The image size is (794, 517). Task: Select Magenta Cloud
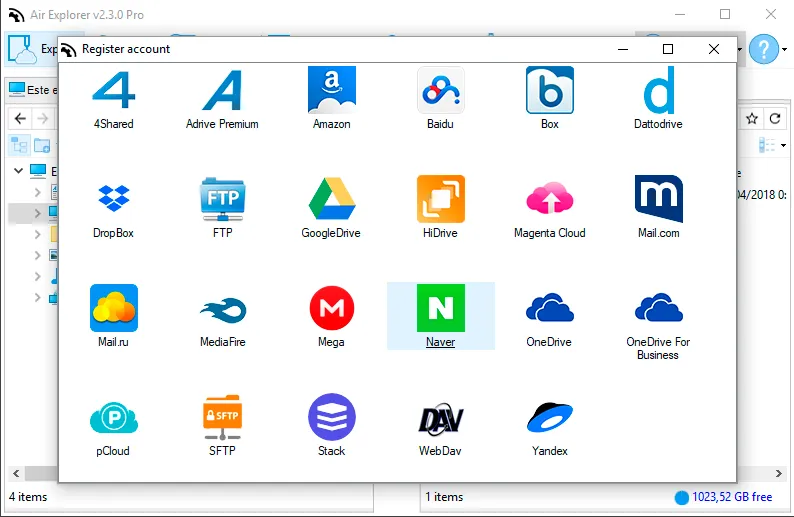tap(549, 208)
